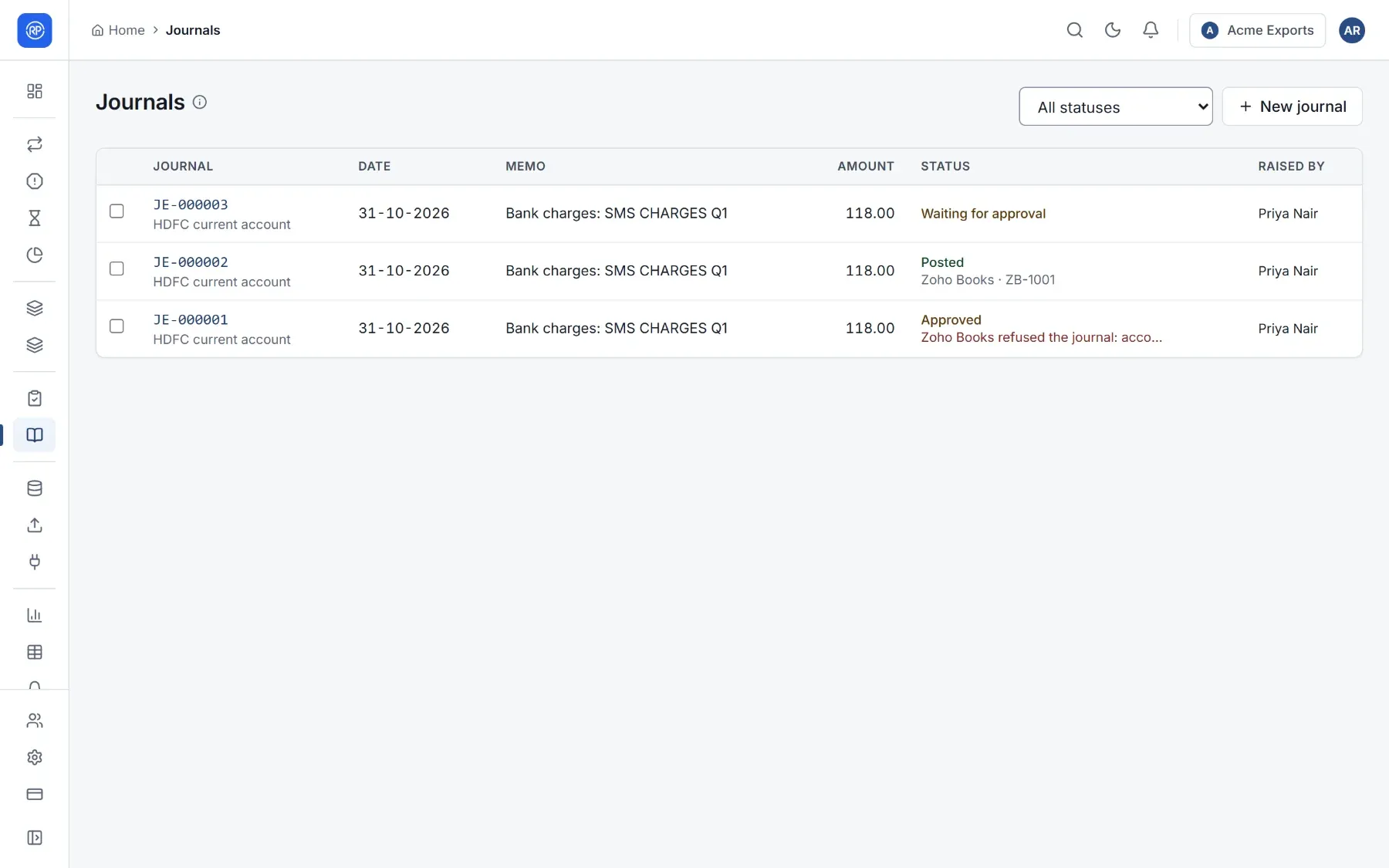Click the search magnifier icon

point(1075,30)
